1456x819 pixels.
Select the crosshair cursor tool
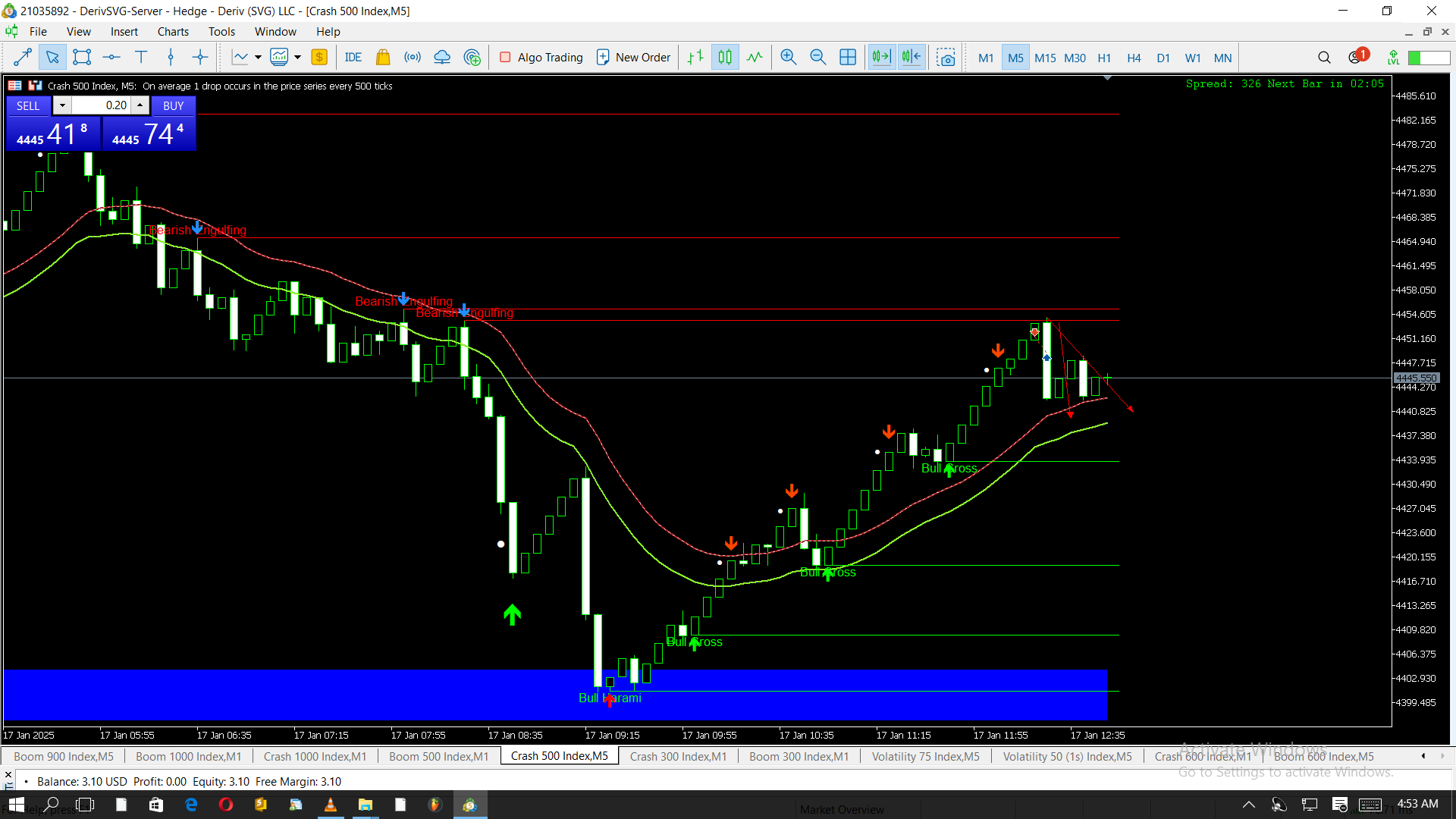tap(200, 57)
